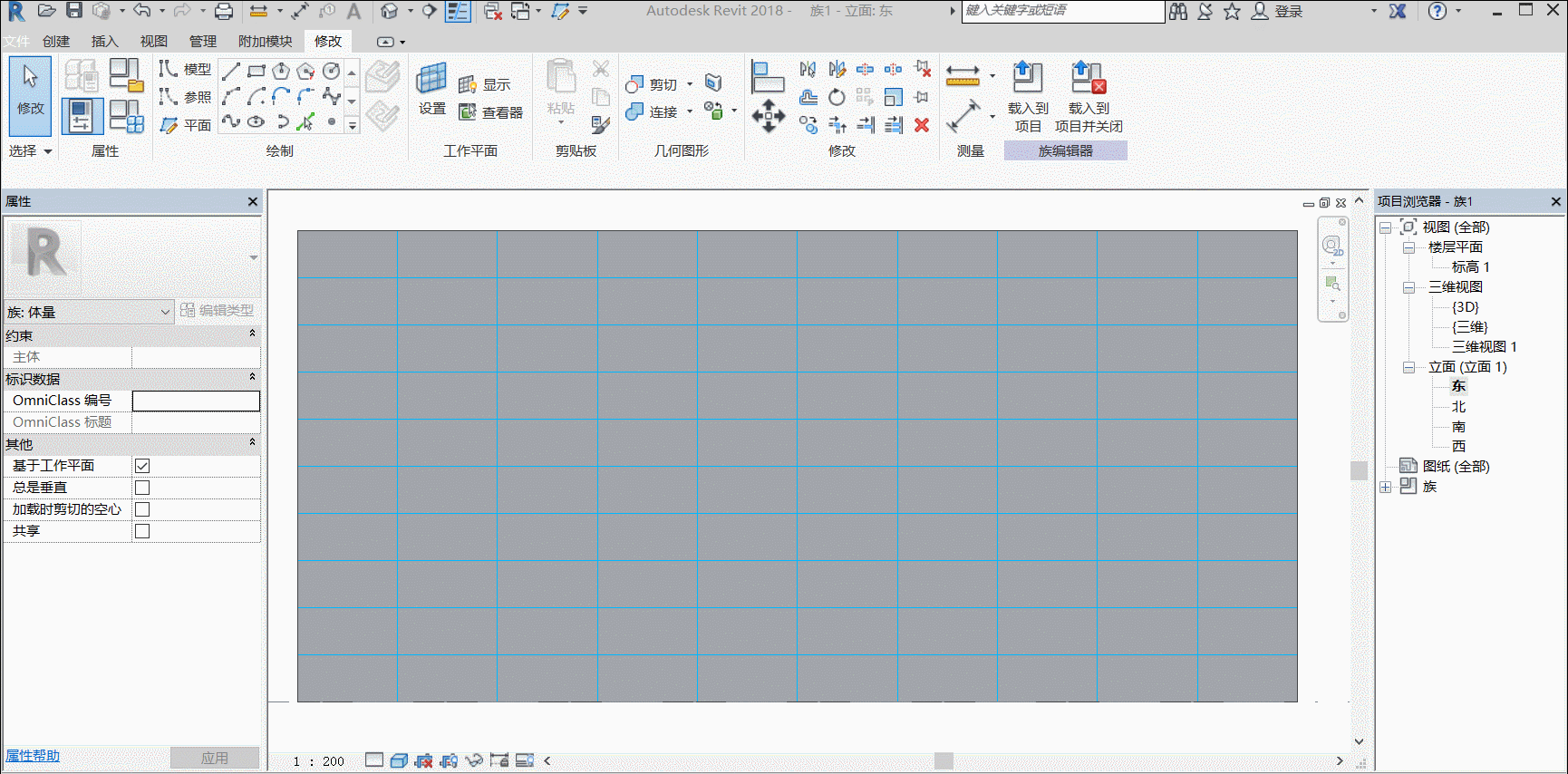Open the Help question mark

click(1437, 11)
